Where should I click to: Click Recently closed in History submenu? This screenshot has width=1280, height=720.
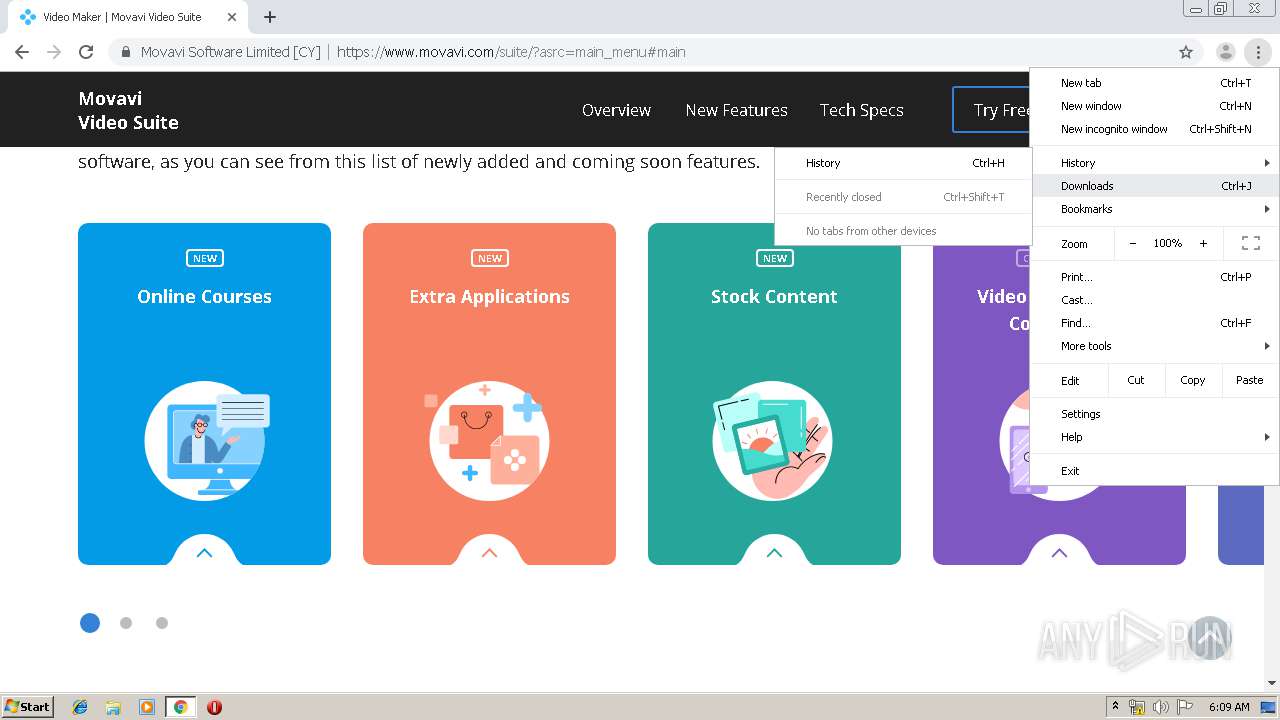tap(903, 197)
